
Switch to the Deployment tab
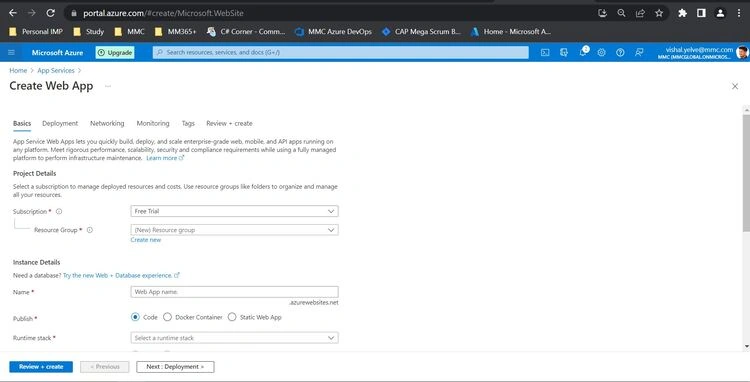click(60, 123)
